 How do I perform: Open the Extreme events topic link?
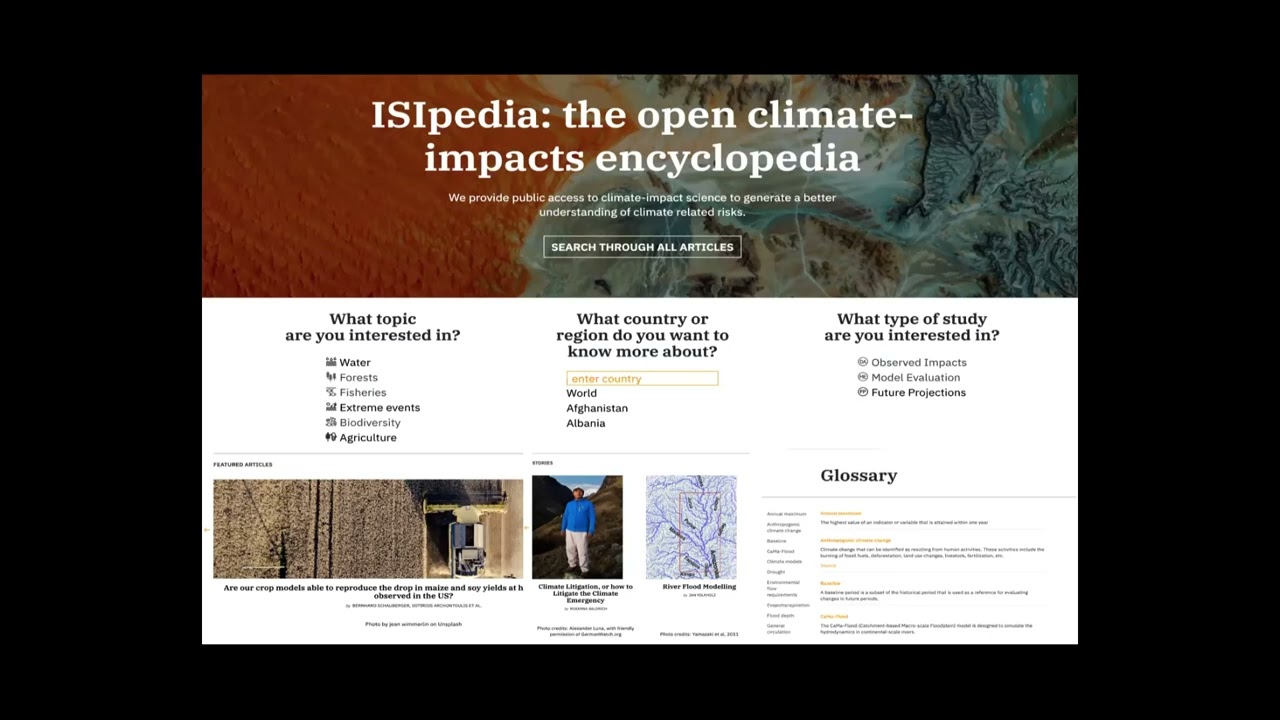coord(380,407)
